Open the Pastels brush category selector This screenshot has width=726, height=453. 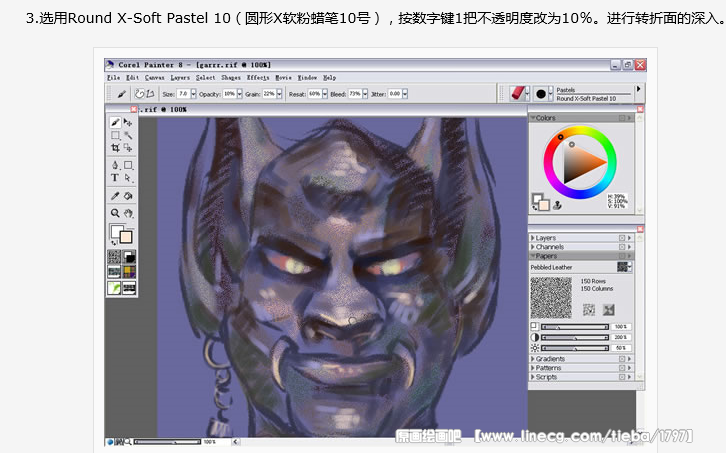pyautogui.click(x=520, y=94)
